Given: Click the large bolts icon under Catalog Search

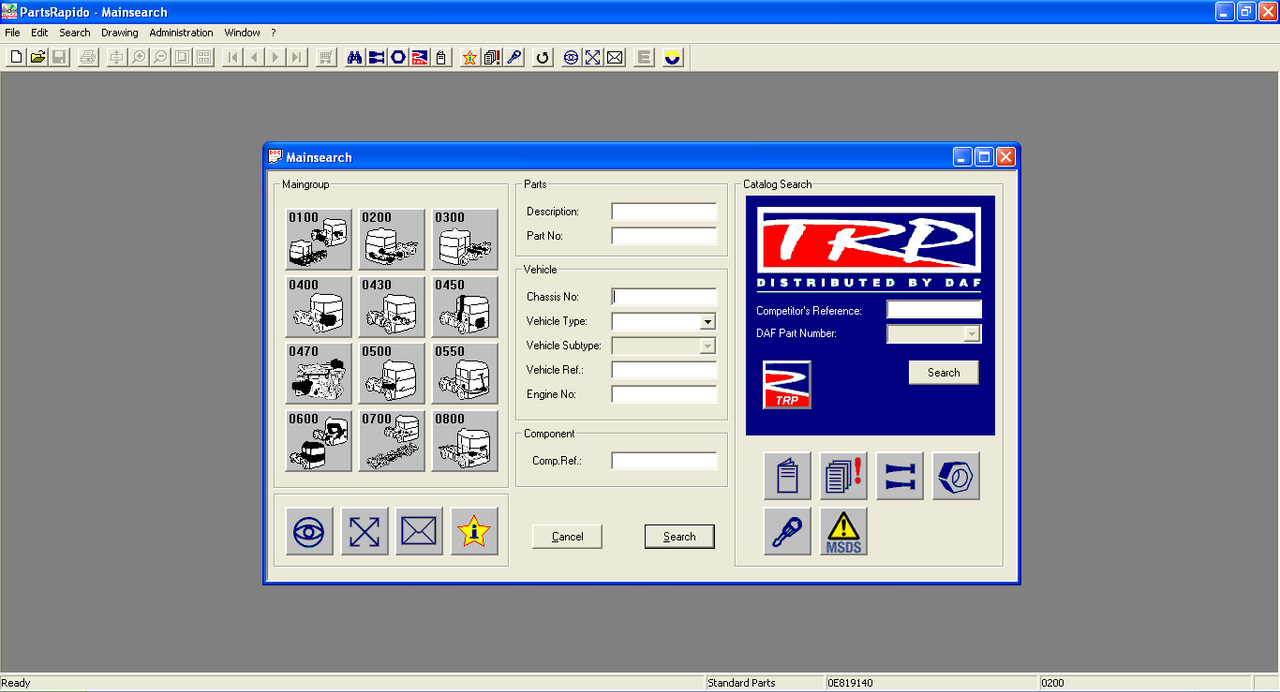Looking at the screenshot, I should (899, 476).
